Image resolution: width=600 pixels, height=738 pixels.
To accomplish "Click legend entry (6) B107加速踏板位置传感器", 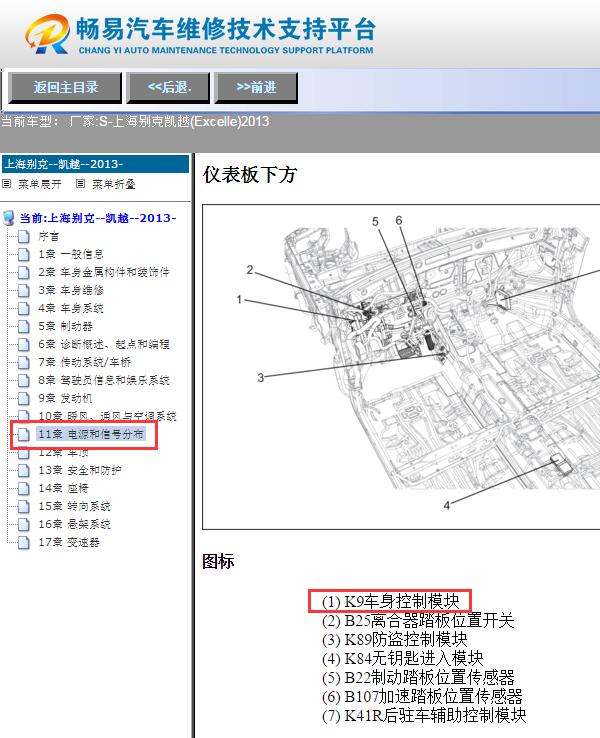I will [422, 696].
